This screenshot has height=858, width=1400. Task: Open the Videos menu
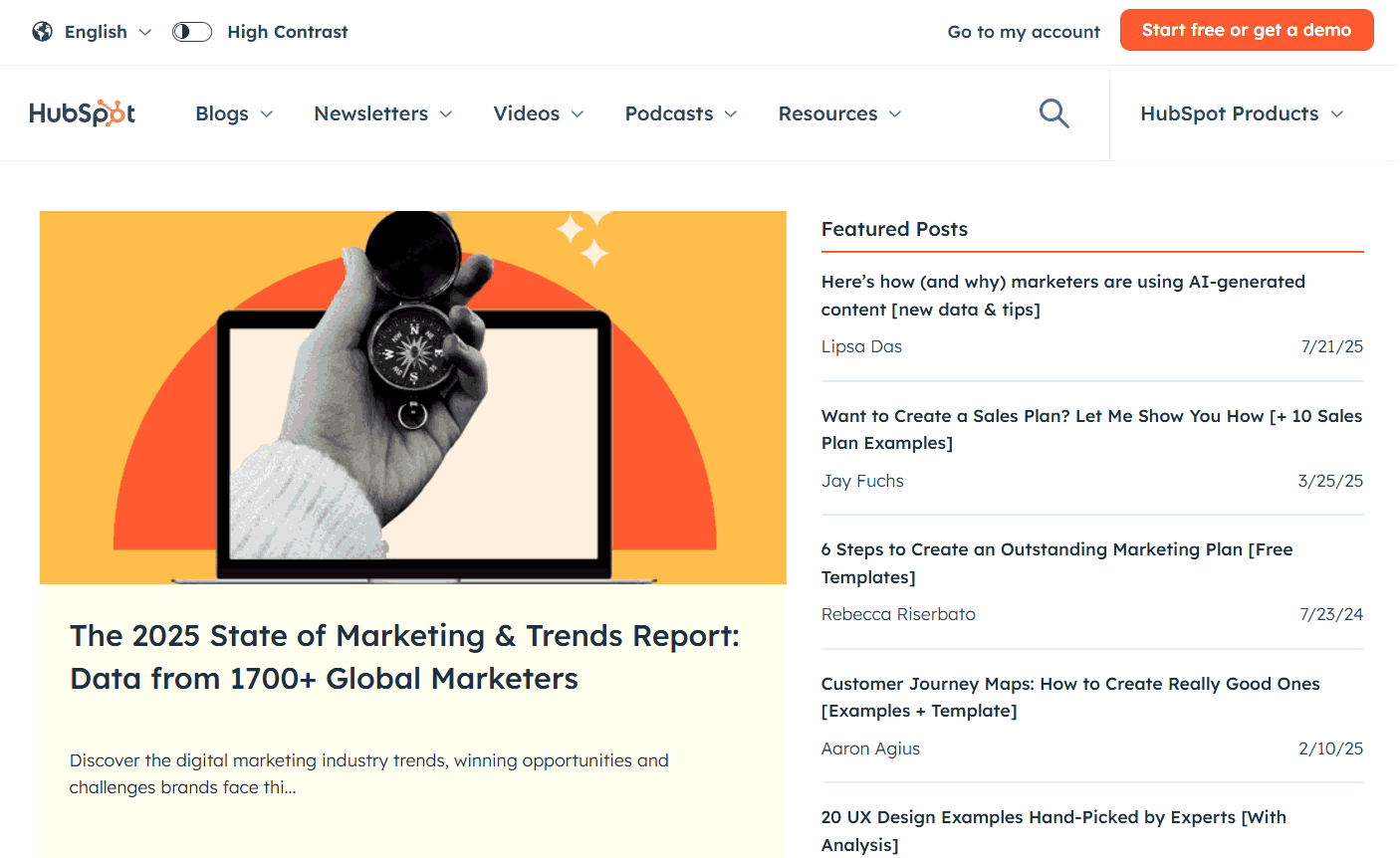(538, 113)
